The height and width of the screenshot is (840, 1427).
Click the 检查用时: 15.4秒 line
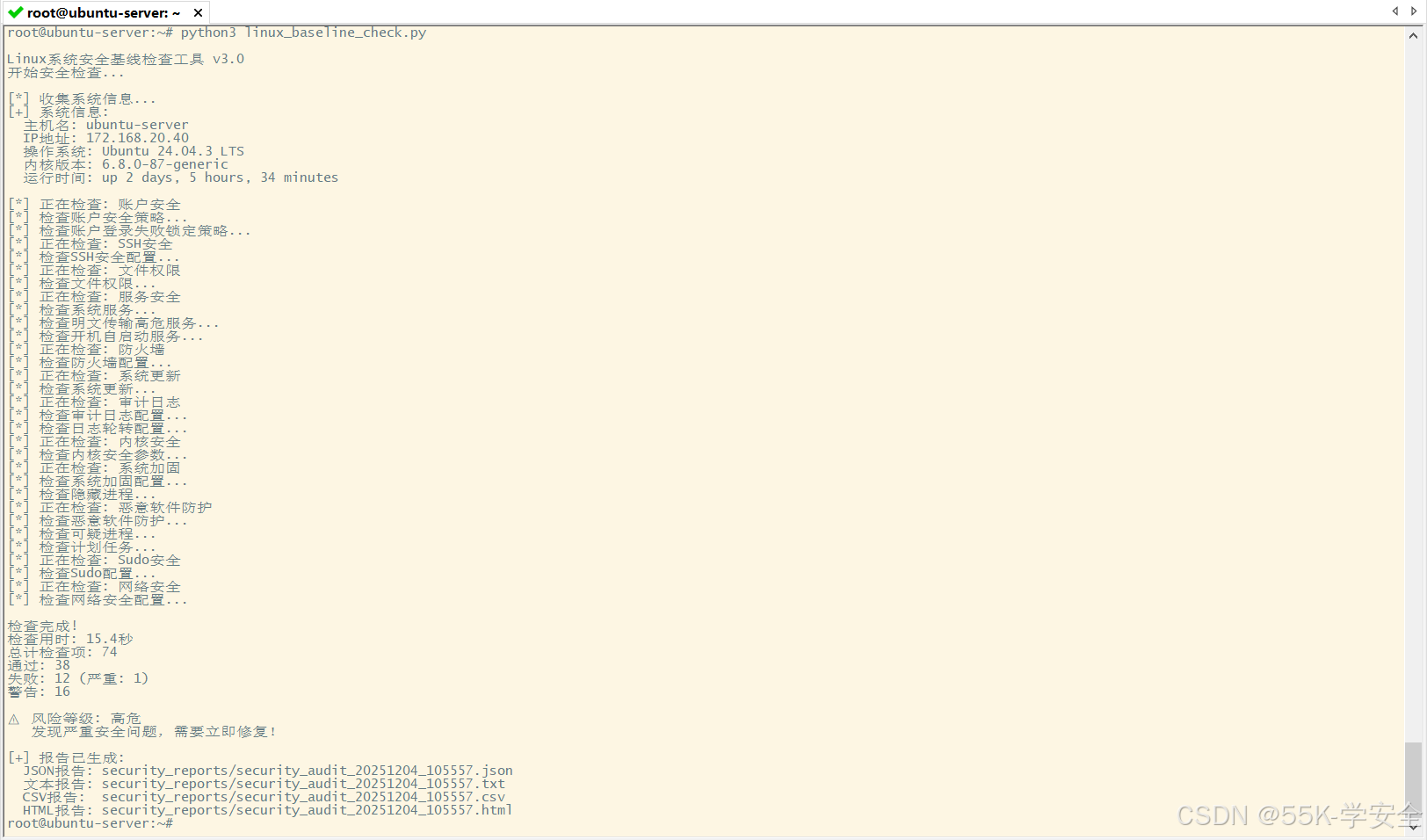click(x=70, y=639)
